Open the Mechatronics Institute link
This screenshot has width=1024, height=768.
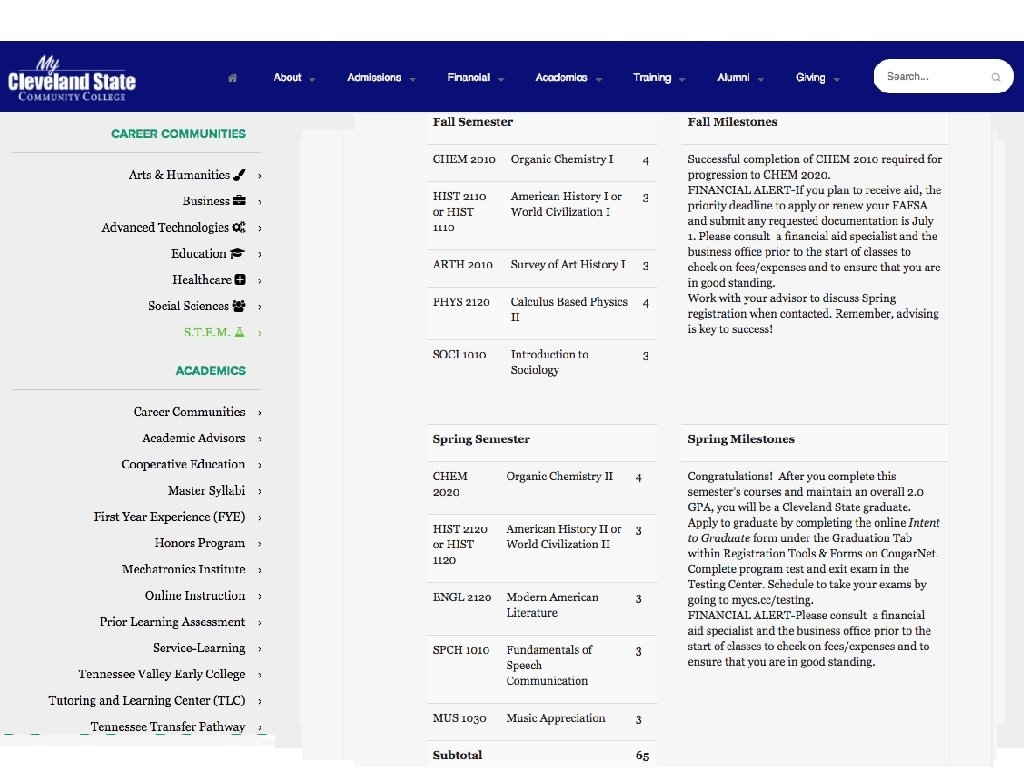(x=184, y=569)
